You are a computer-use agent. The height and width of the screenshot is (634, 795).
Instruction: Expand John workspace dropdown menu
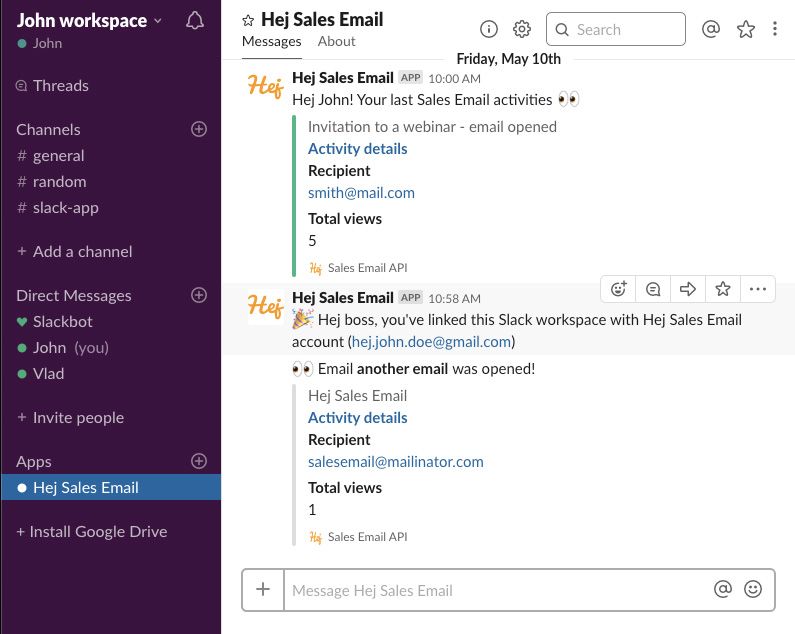[157, 21]
